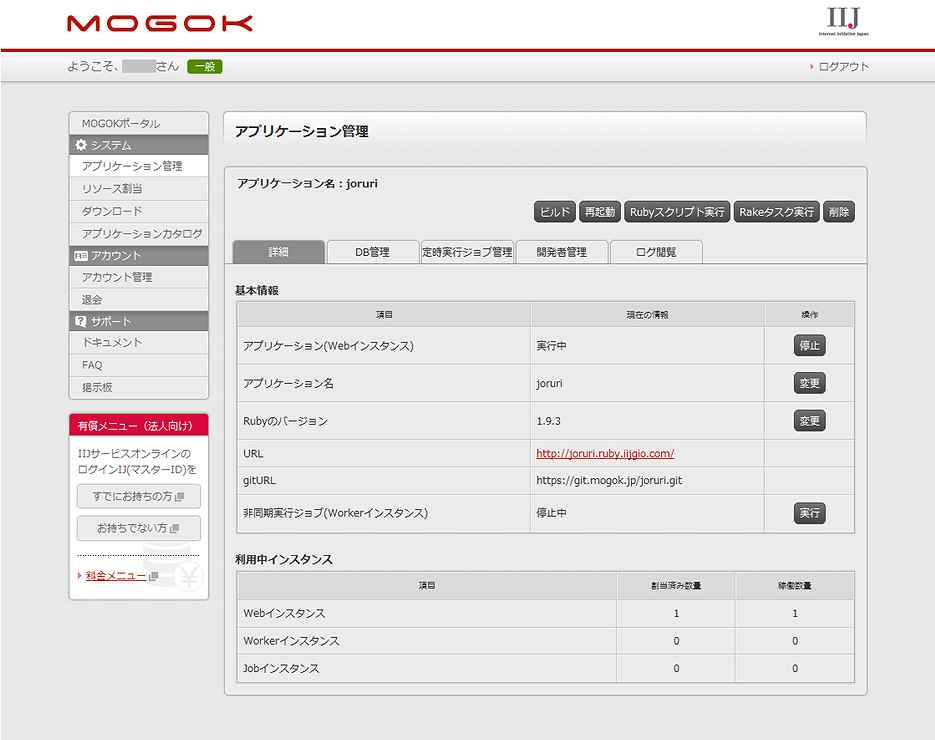
Task: Open 掲示板 menu item
Action: point(139,387)
